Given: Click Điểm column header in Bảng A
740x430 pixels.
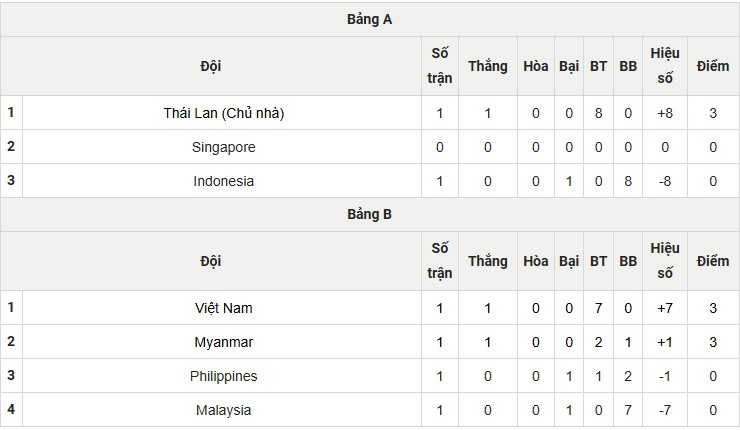Looking at the screenshot, I should [x=713, y=66].
